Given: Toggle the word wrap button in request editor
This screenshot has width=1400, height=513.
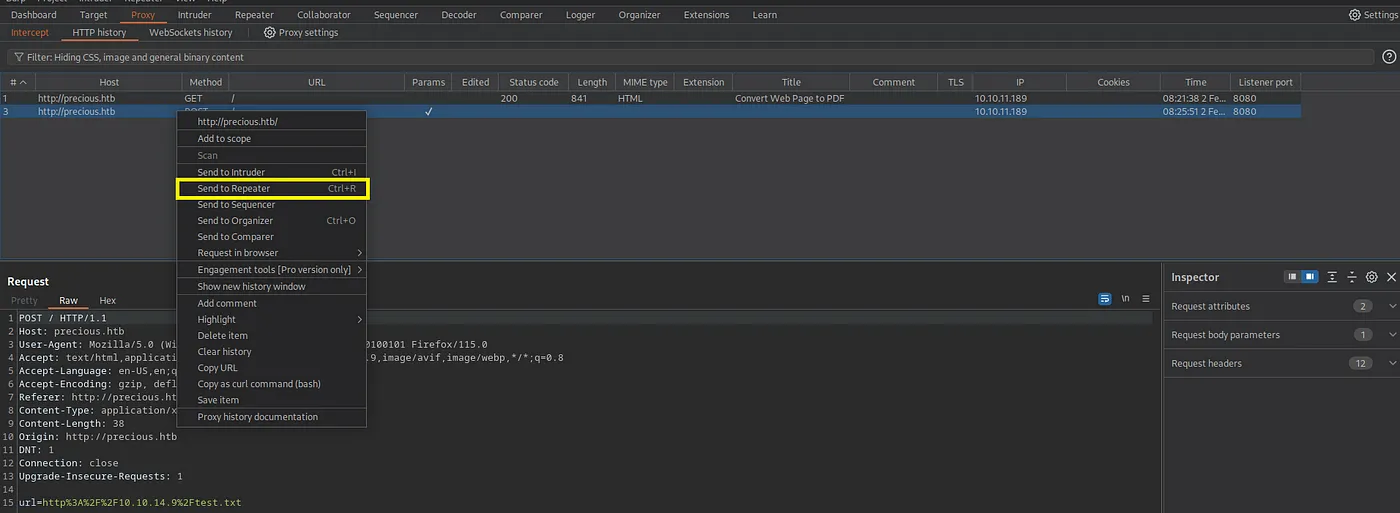Looking at the screenshot, I should 1105,299.
